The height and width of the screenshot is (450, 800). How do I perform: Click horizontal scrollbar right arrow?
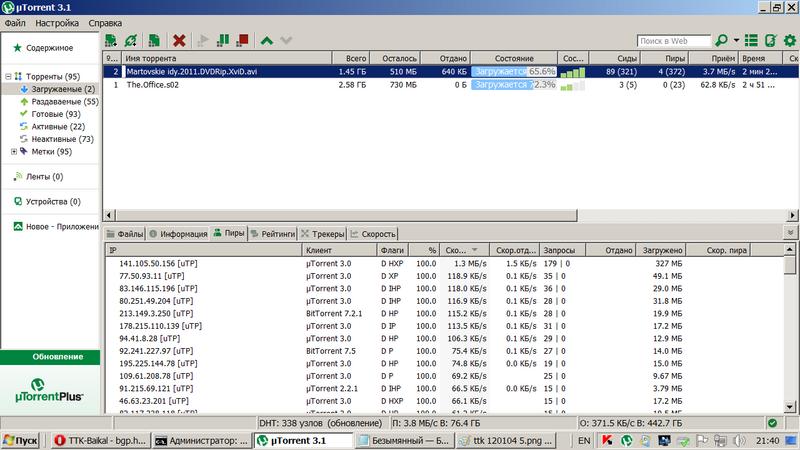[x=792, y=215]
